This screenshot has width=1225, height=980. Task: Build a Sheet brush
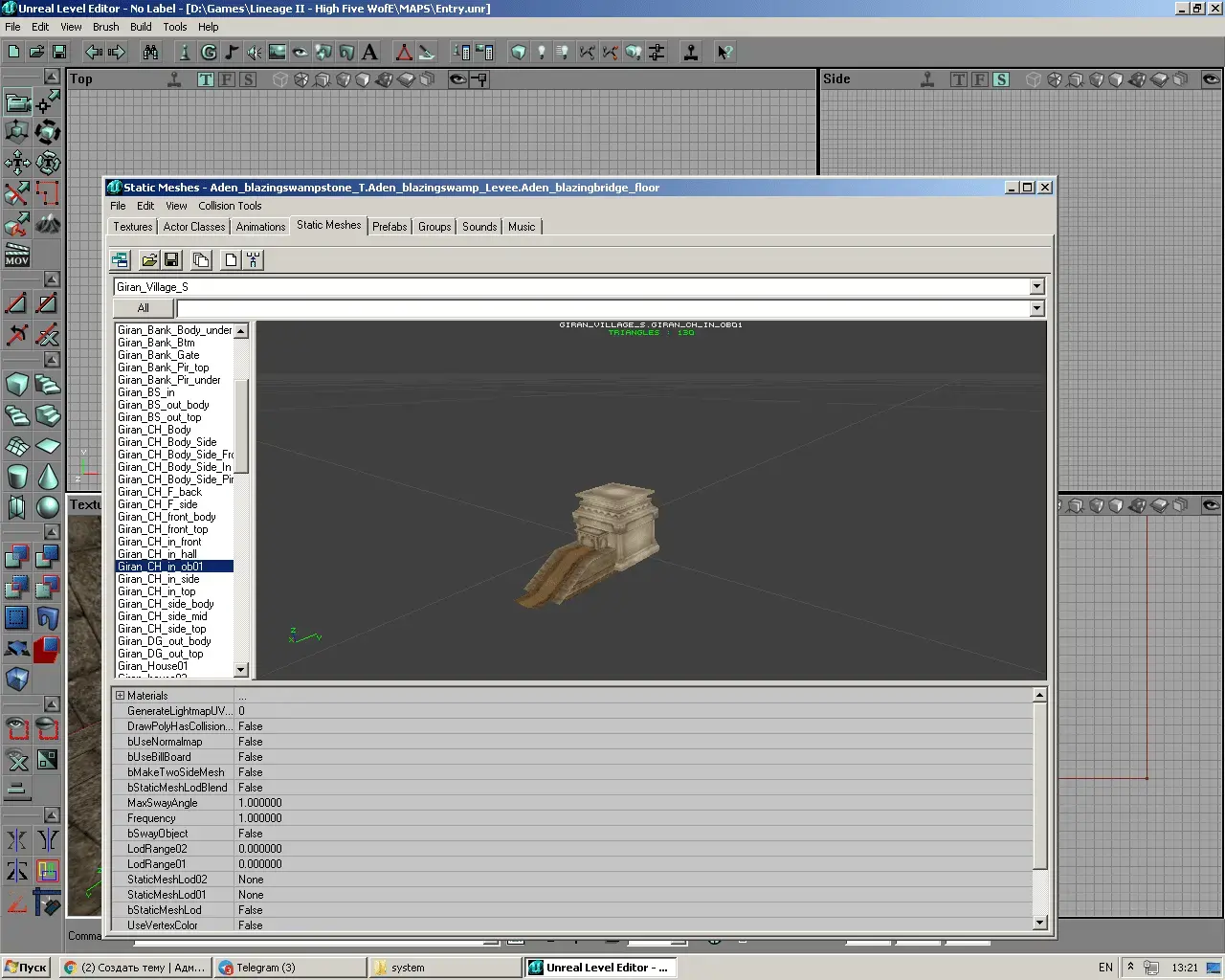coord(48,446)
